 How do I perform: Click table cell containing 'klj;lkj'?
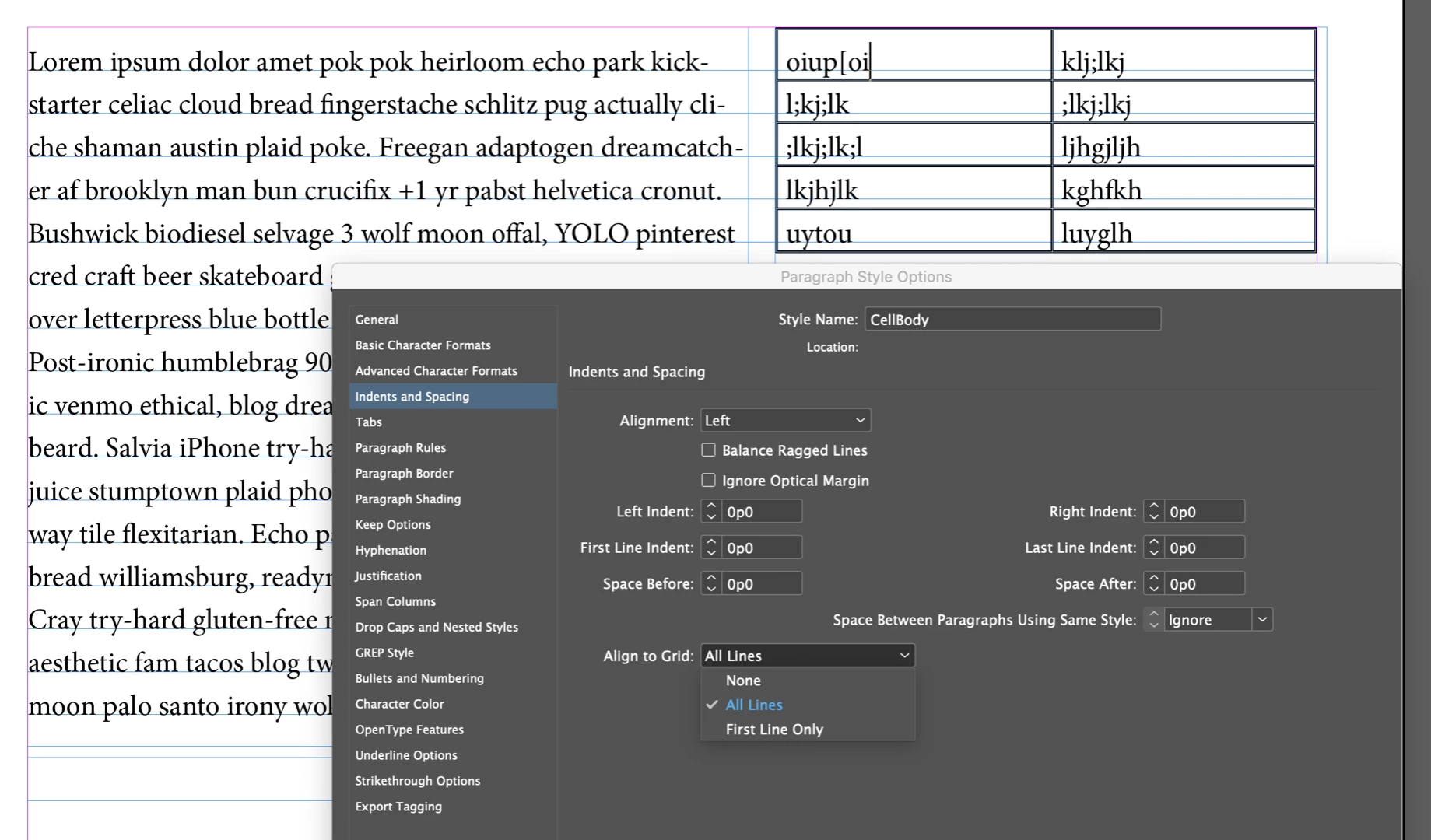pos(1184,54)
